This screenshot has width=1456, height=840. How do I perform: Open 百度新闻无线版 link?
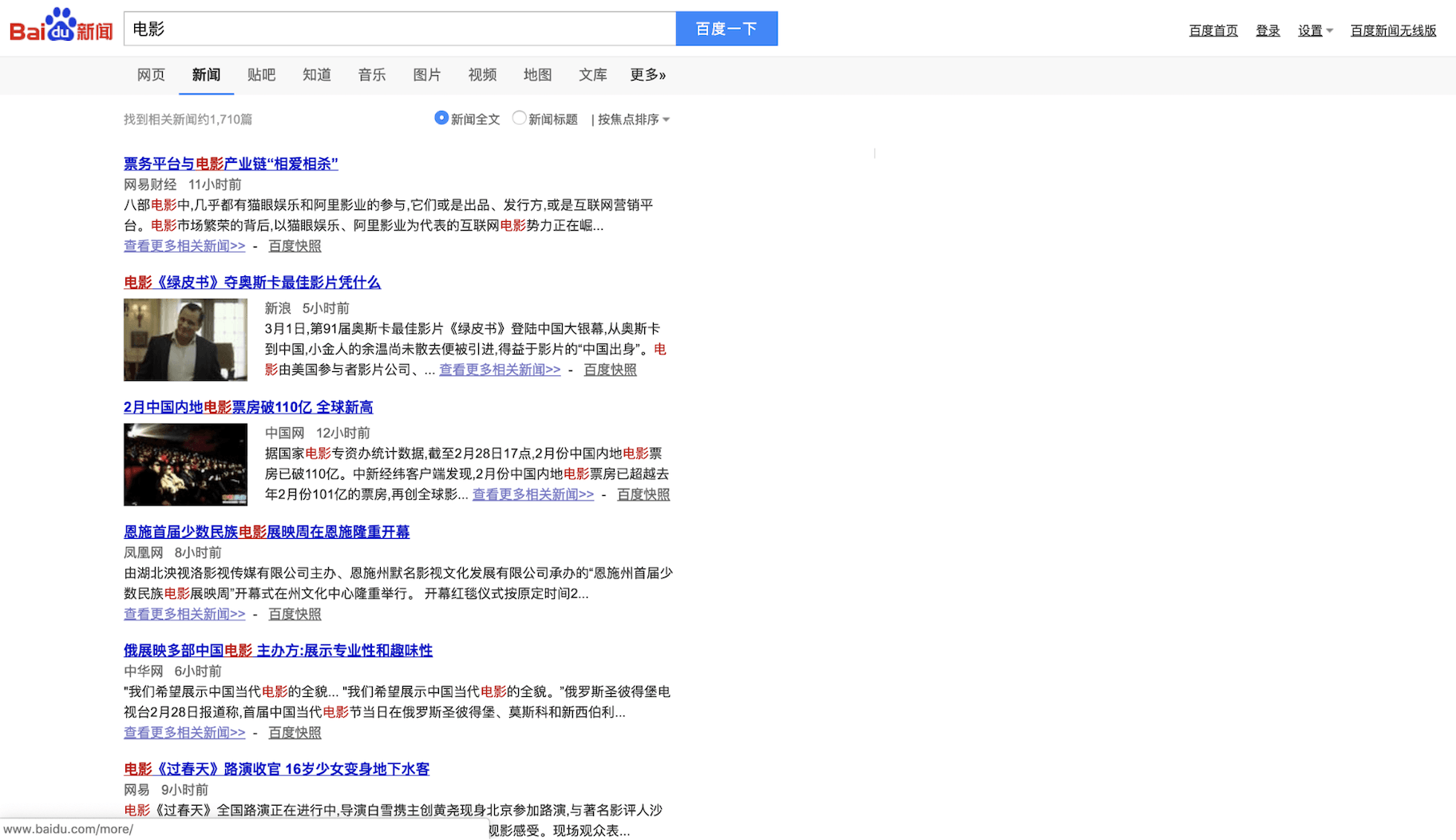[1393, 30]
